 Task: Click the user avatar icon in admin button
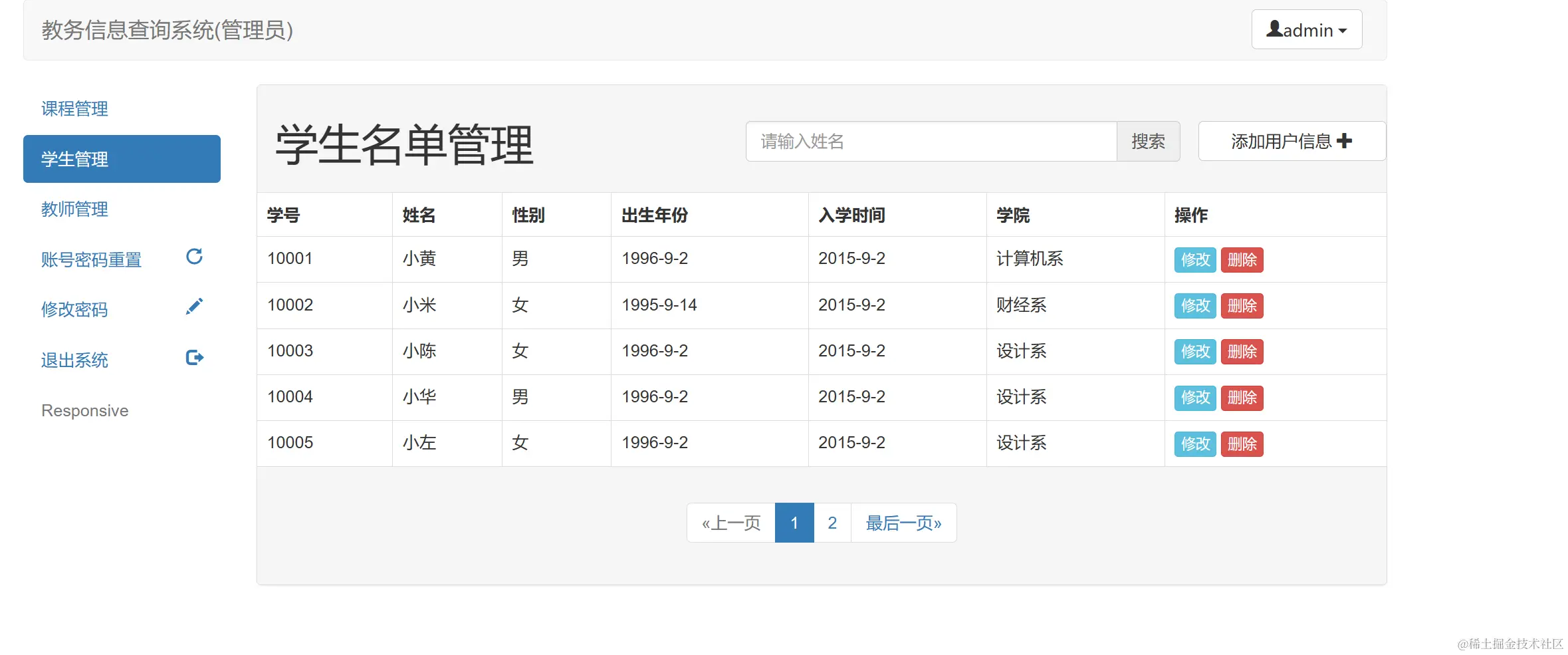pos(1274,29)
